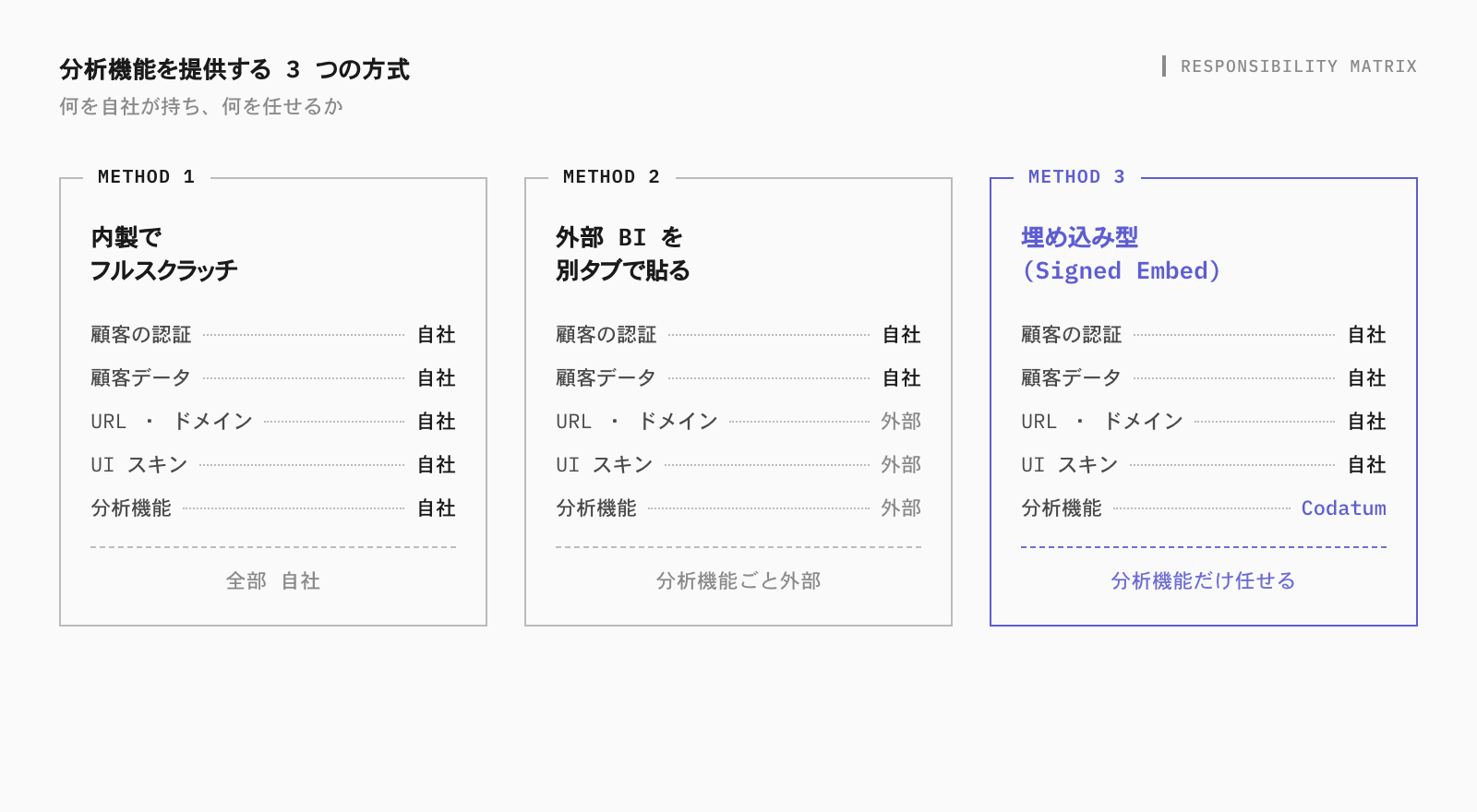Image resolution: width=1477 pixels, height=812 pixels.
Task: Click 顧客の認証 in the Method 2 card
Action: coord(606,334)
